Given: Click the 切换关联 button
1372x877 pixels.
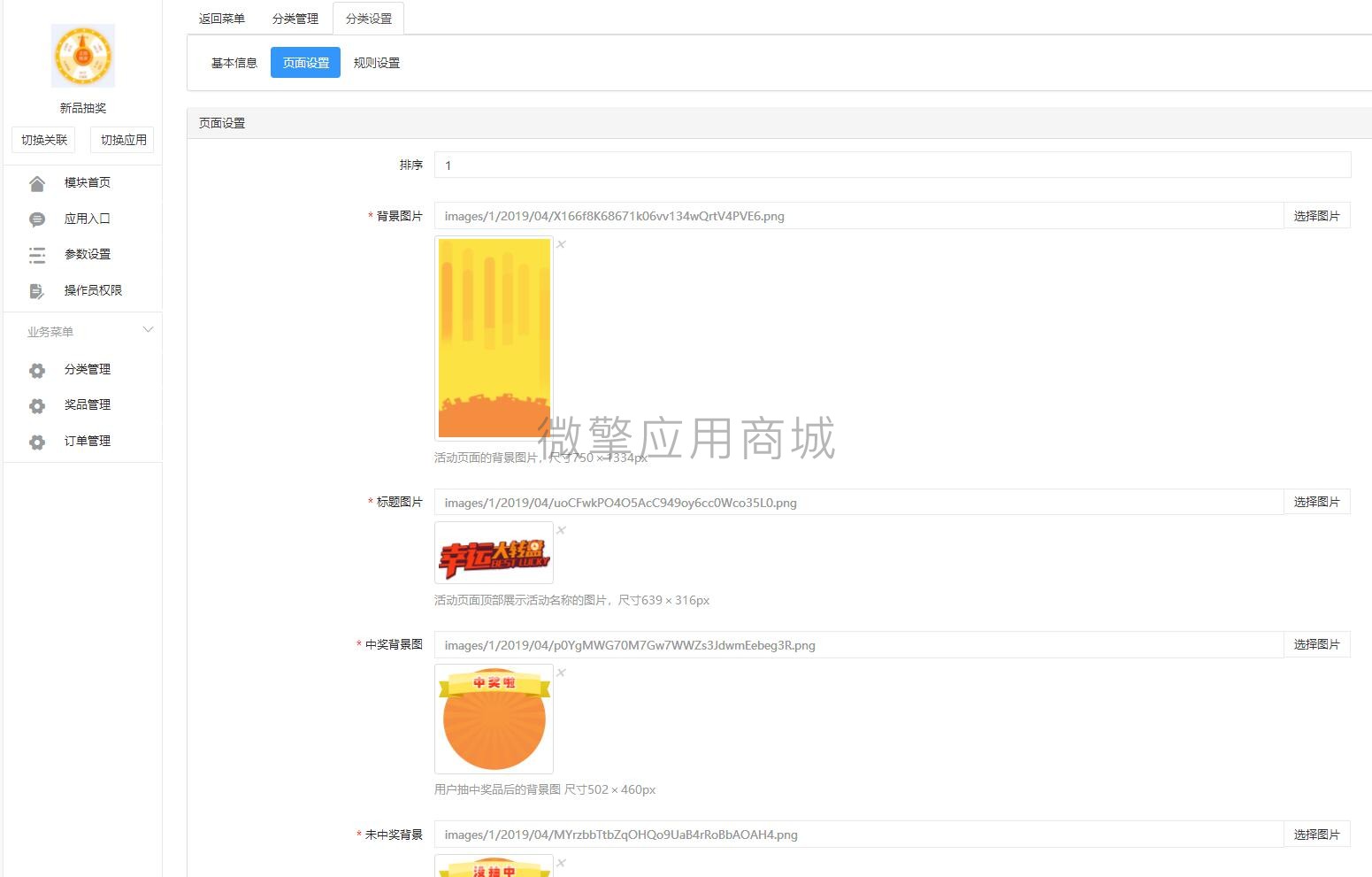Looking at the screenshot, I should 44,140.
